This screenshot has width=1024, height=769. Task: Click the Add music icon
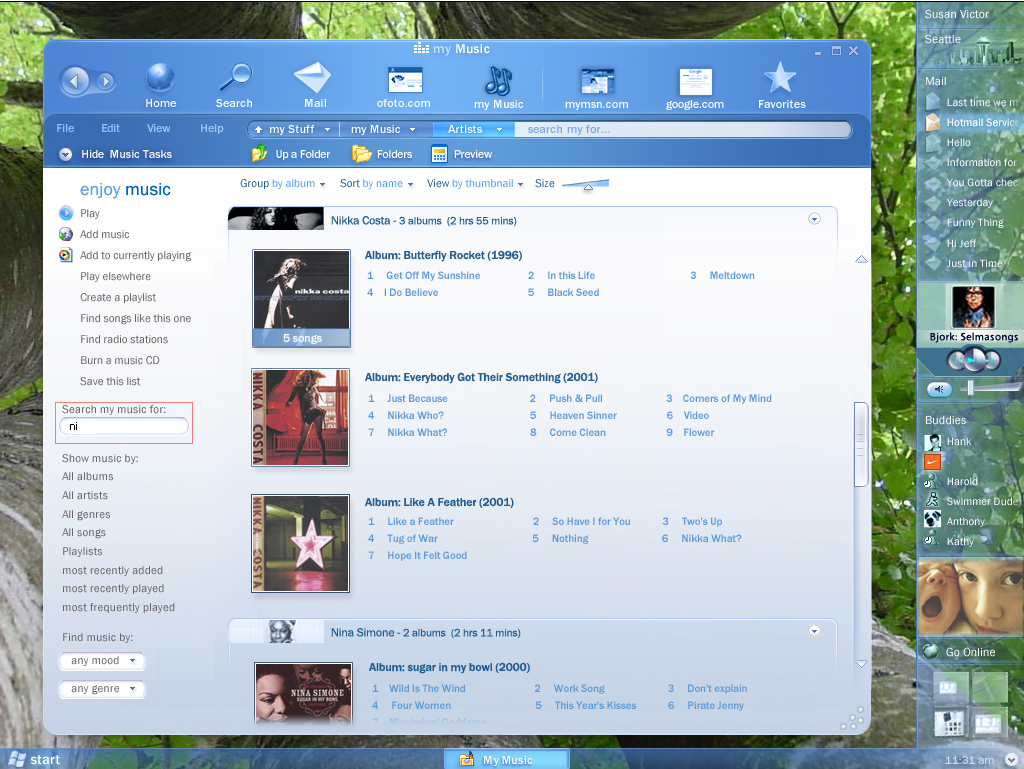pyautogui.click(x=66, y=234)
